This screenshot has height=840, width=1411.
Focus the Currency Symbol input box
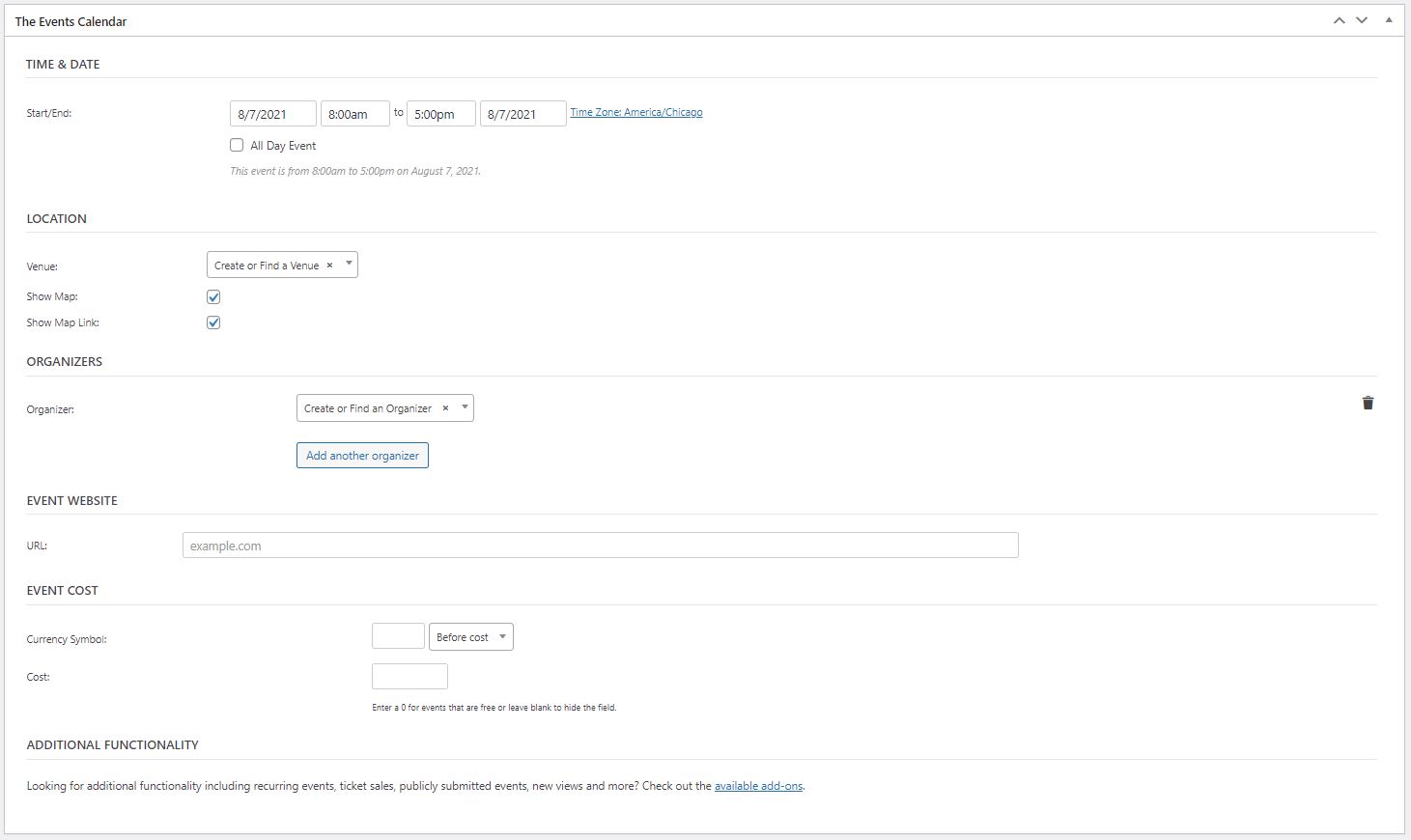(x=398, y=636)
